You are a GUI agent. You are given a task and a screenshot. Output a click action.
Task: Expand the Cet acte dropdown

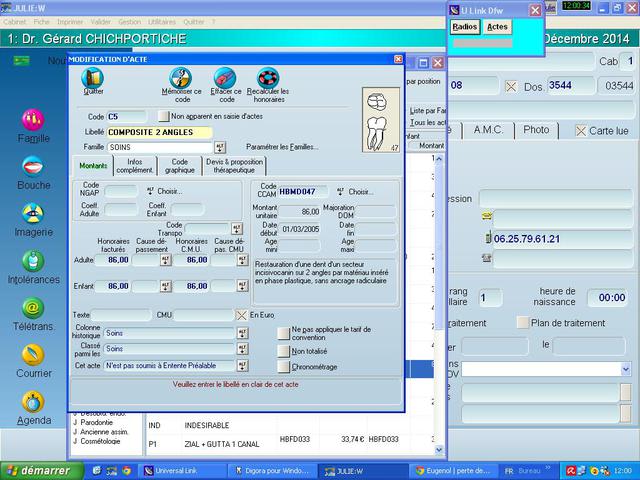point(242,367)
